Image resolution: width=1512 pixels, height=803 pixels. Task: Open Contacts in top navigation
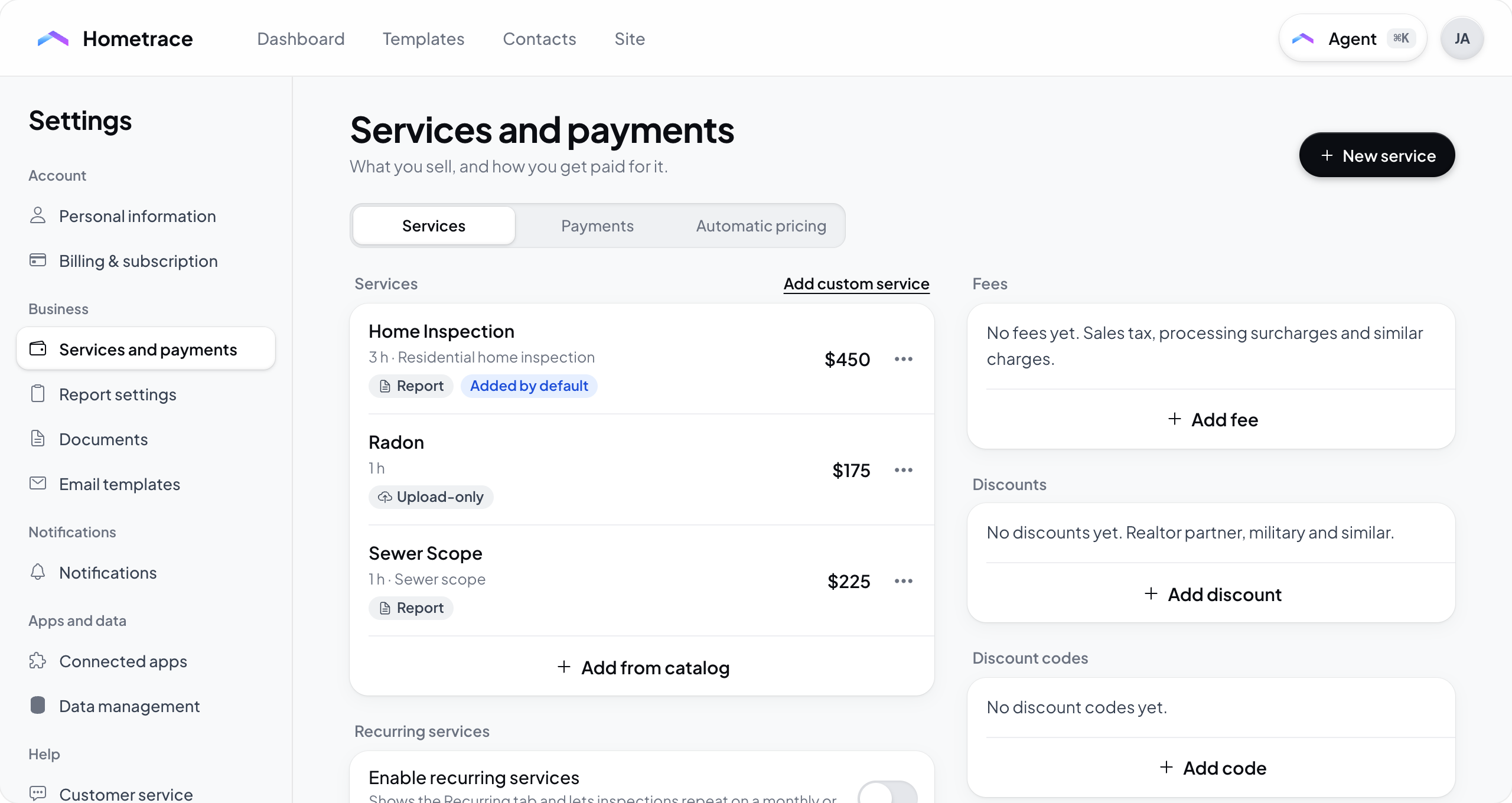point(539,39)
